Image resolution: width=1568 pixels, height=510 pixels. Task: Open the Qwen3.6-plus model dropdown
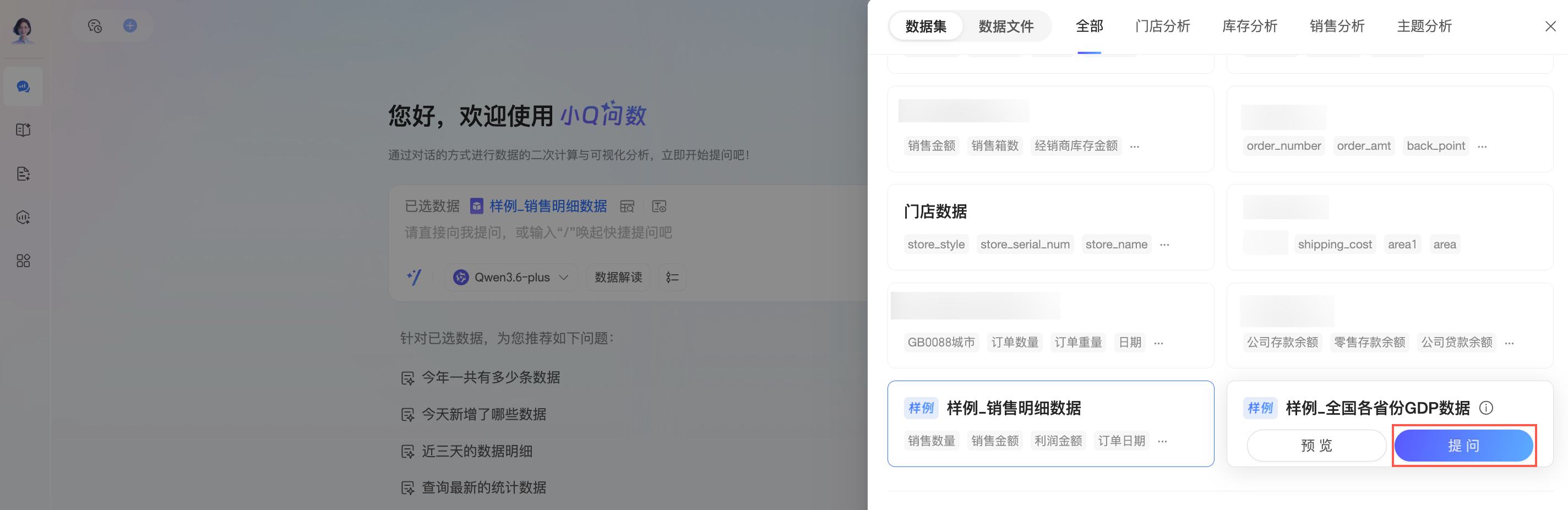pos(512,278)
